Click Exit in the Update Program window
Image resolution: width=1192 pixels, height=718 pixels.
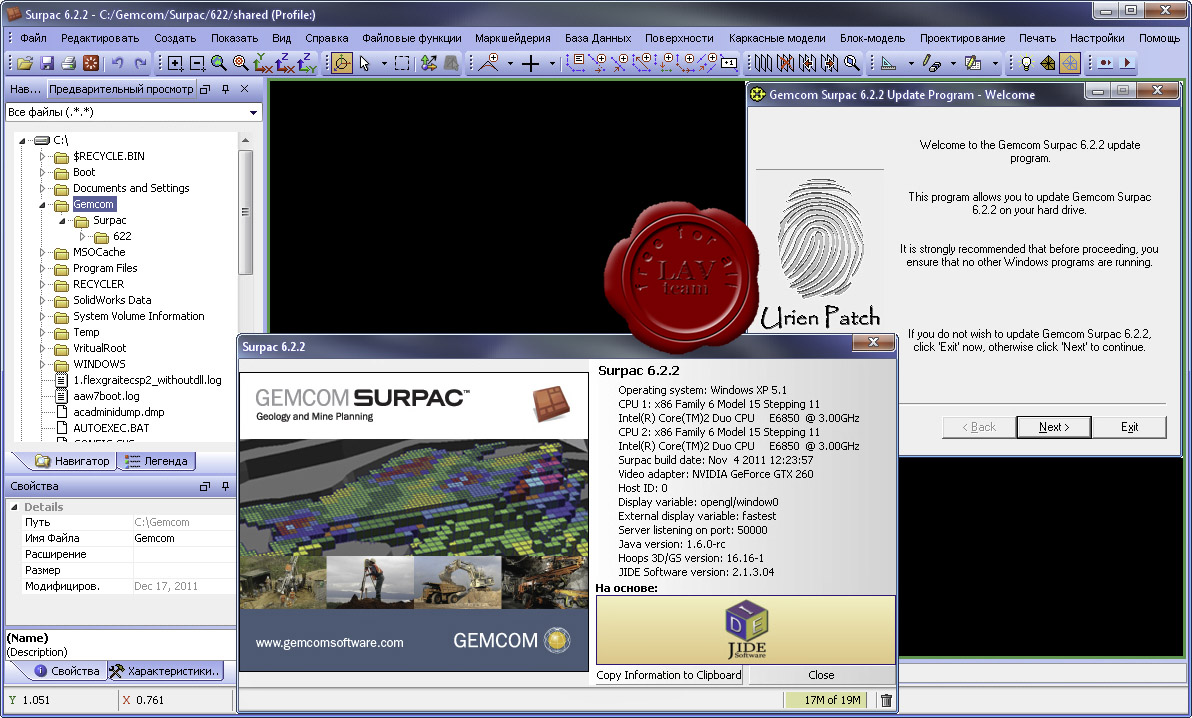(1129, 427)
